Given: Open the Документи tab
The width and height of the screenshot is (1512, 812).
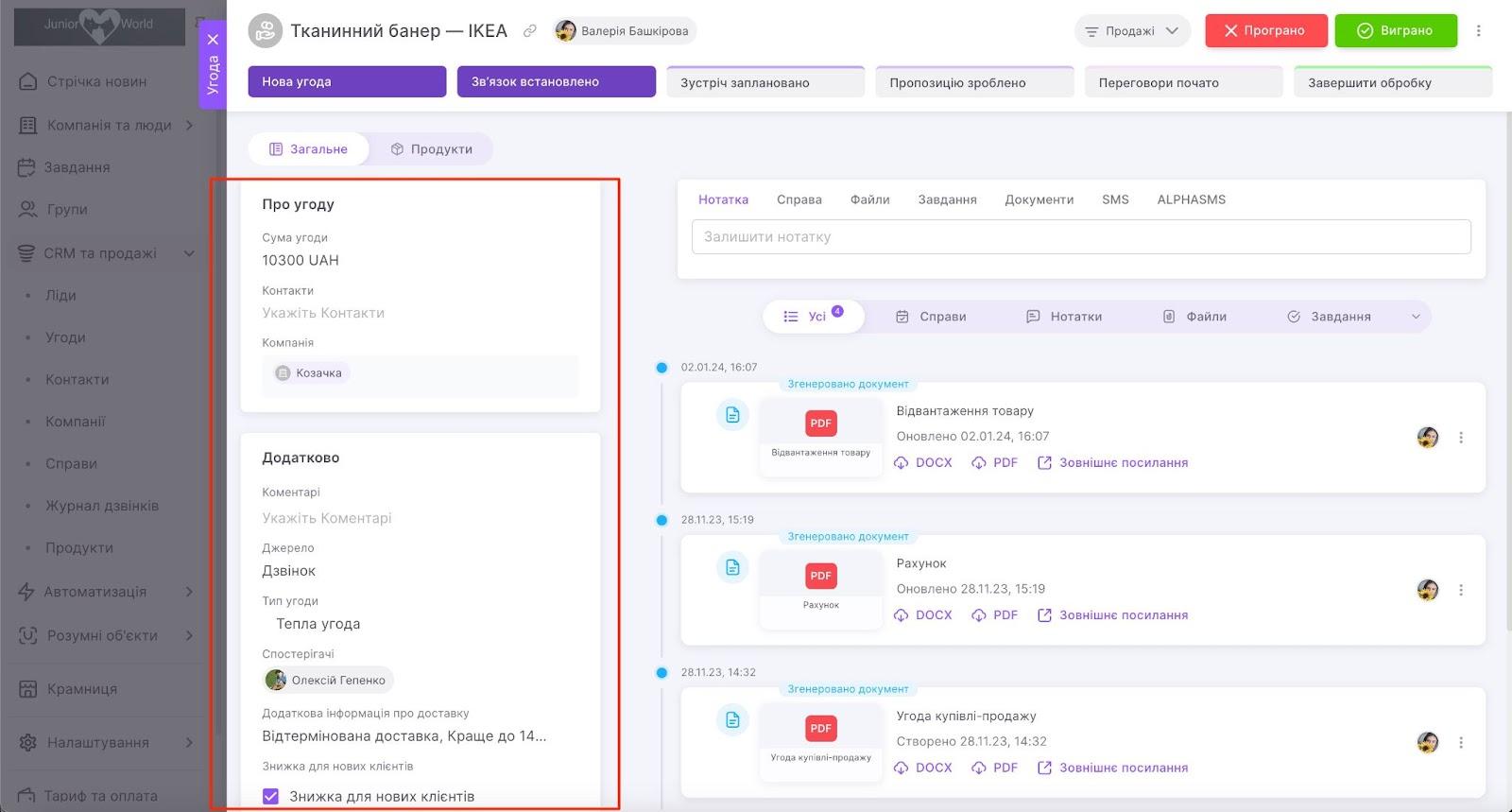Looking at the screenshot, I should pos(1039,199).
